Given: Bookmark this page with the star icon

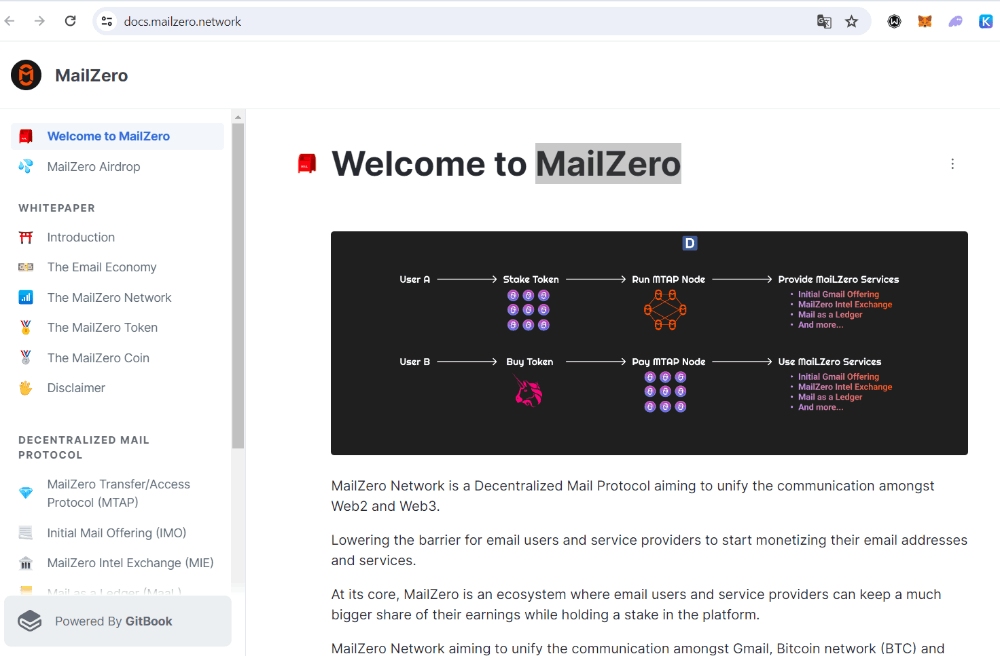Looking at the screenshot, I should click(x=851, y=22).
